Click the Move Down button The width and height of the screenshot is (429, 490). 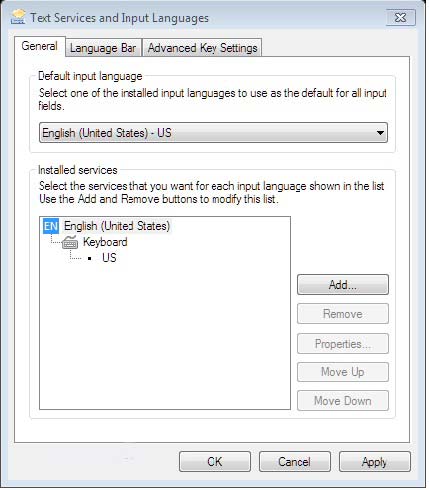click(x=343, y=401)
